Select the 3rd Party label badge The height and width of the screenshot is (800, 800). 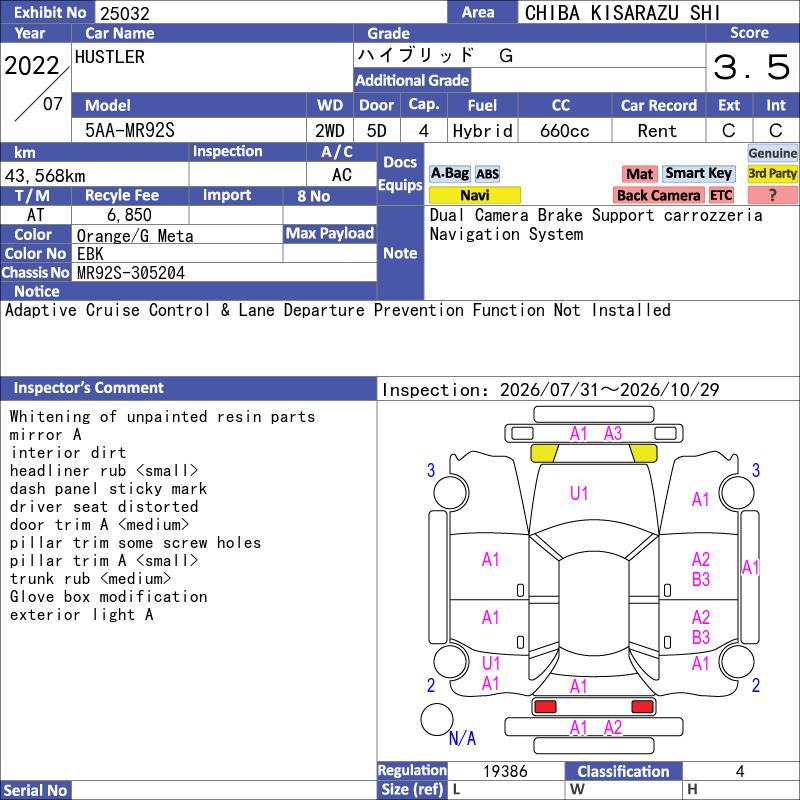[772, 173]
